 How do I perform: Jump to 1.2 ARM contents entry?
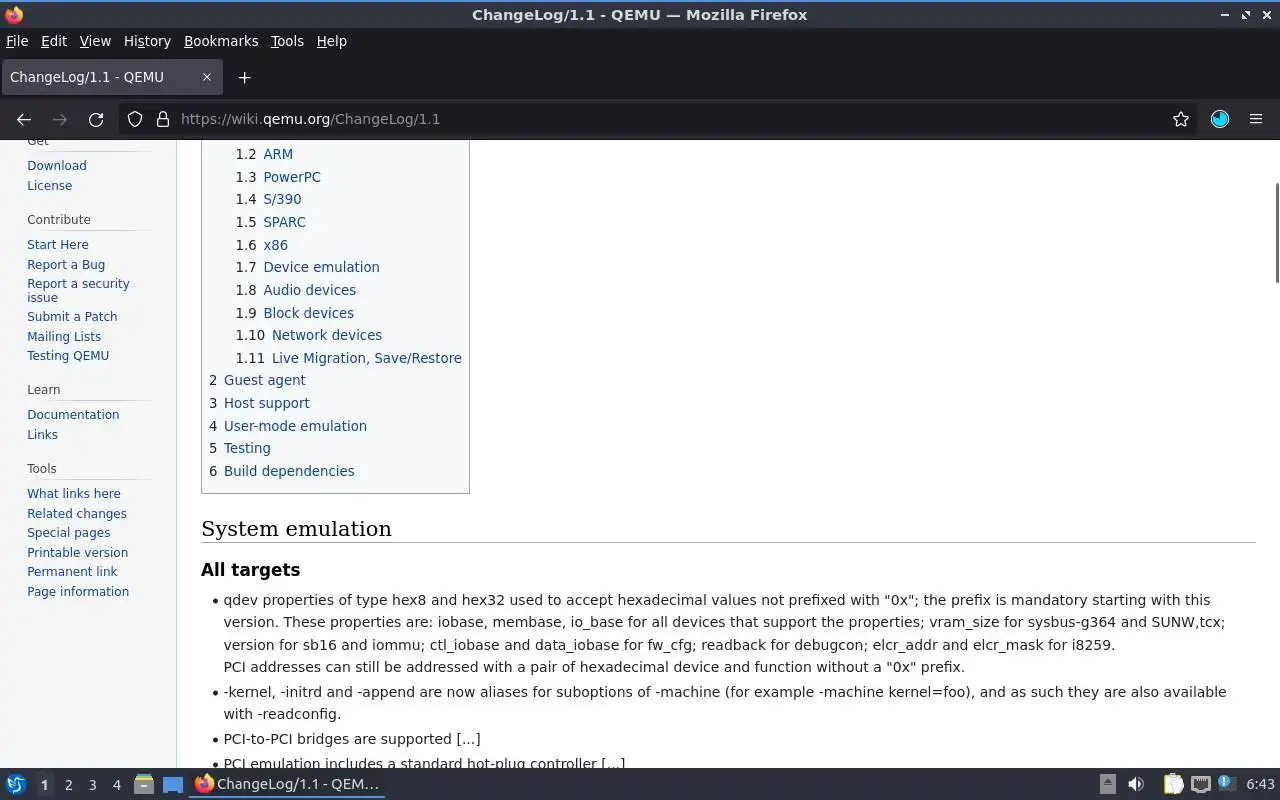point(264,154)
